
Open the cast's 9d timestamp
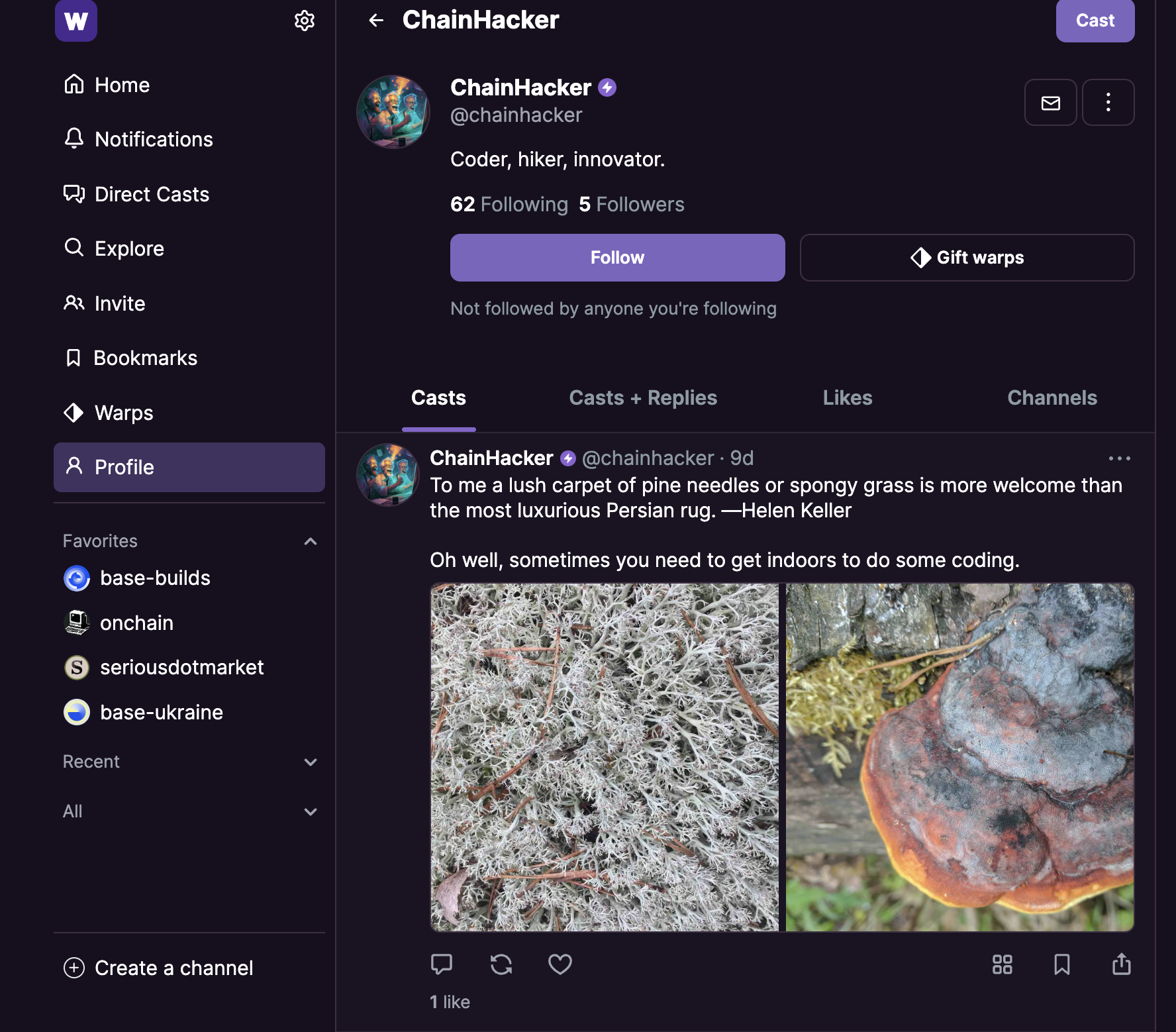pos(742,458)
